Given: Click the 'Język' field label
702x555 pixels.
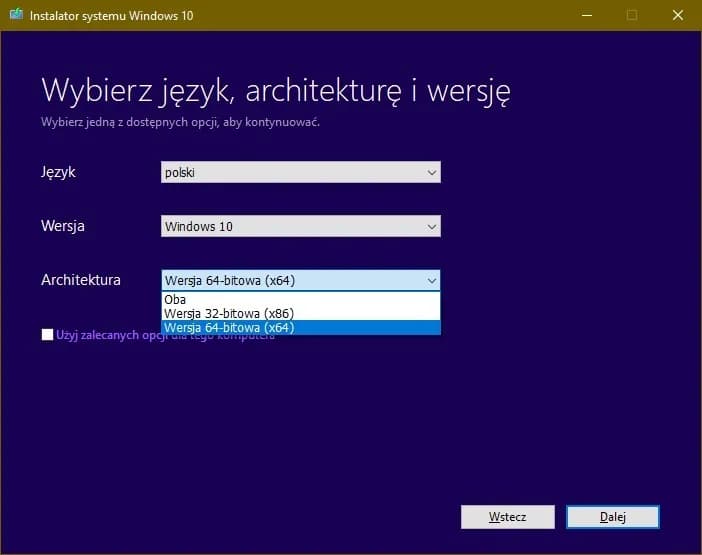Looking at the screenshot, I should pos(58,172).
